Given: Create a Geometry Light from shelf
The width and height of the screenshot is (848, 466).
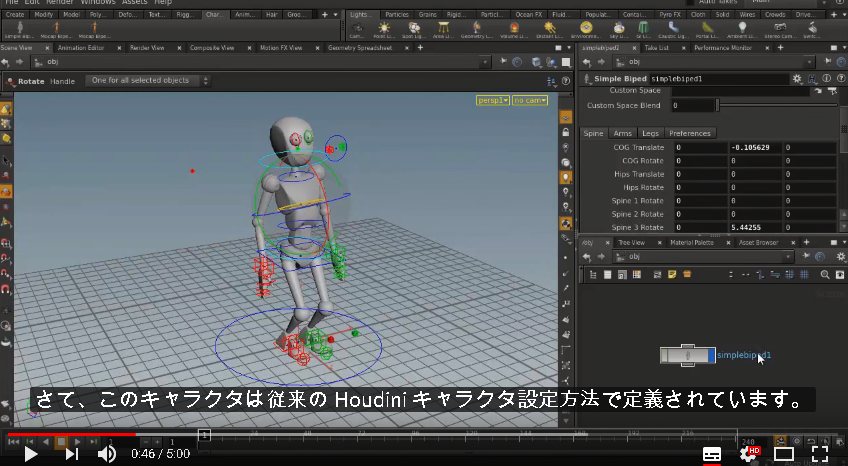Looking at the screenshot, I should pos(476,30).
